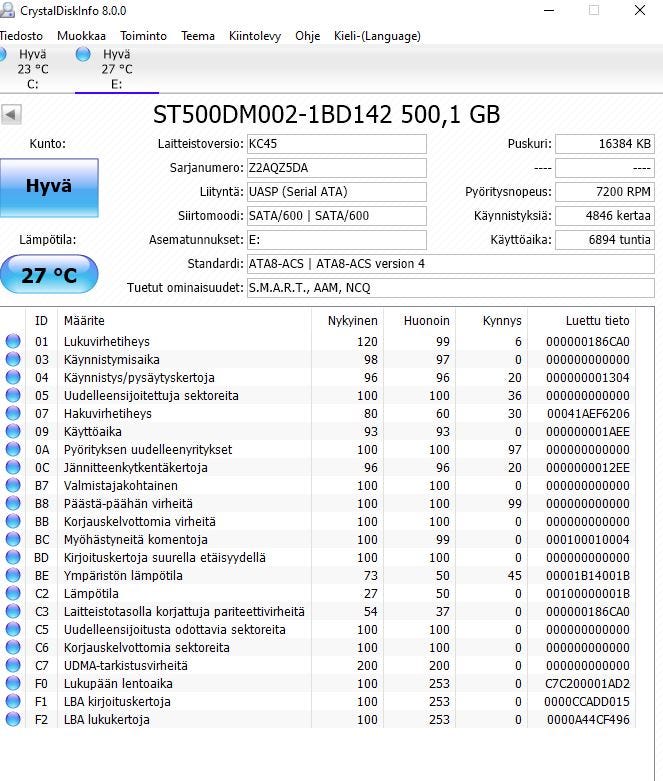
Task: Click status orb for C5 odottavia sektoreita
Action: tap(13, 629)
